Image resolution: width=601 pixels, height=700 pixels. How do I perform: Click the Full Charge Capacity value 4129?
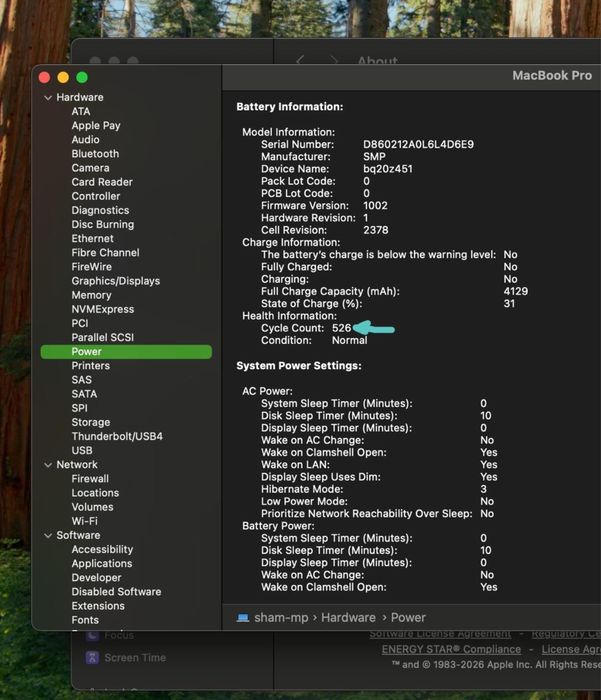click(516, 292)
